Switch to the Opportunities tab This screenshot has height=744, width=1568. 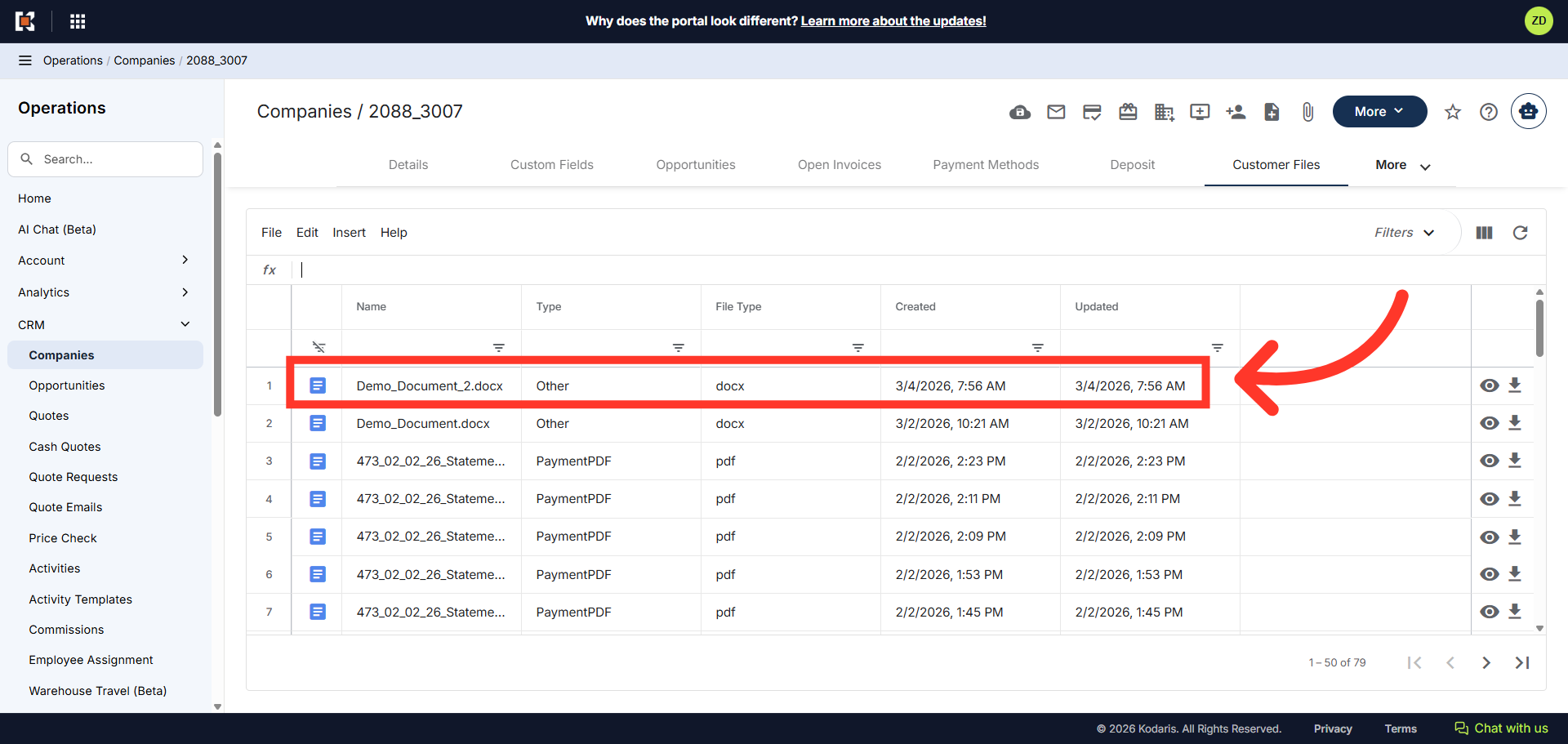tap(696, 165)
